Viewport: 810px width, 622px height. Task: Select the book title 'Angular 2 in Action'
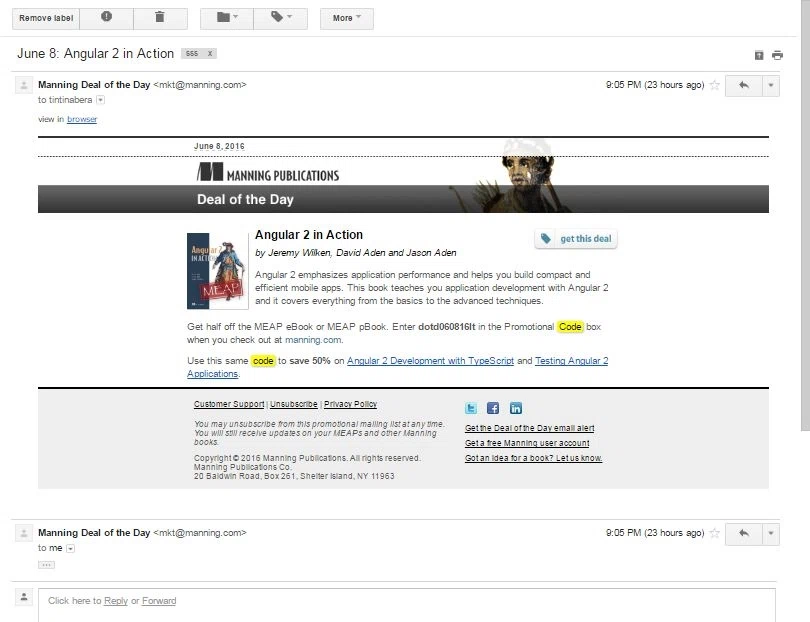(309, 235)
